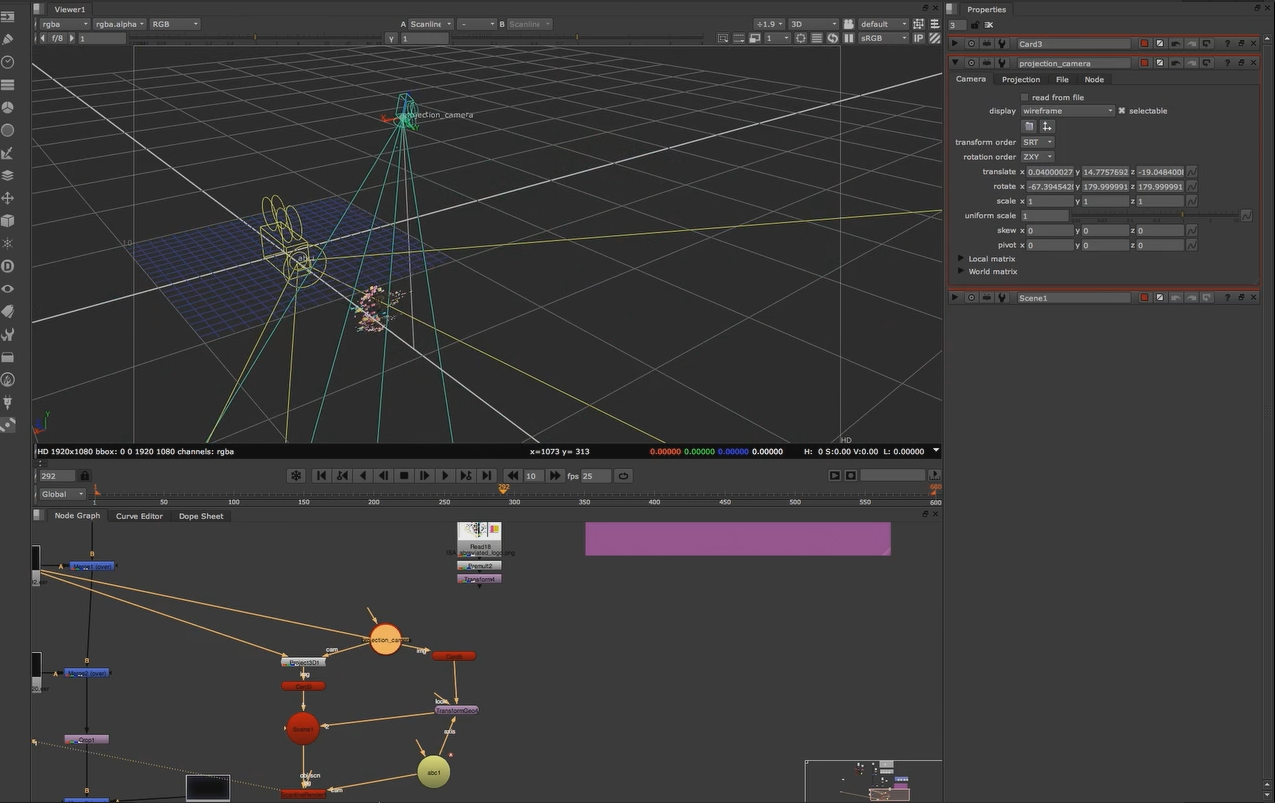Image resolution: width=1275 pixels, height=803 pixels.
Task: Open the sRGB viewer colorspace dropdown
Action: (x=878, y=38)
